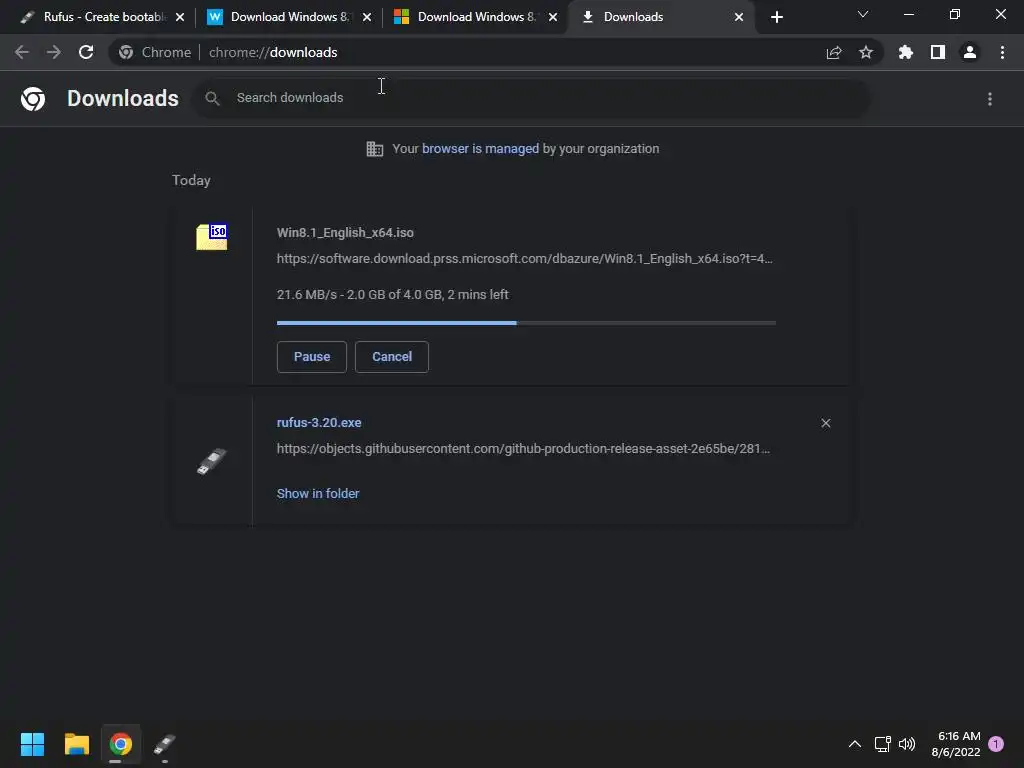1024x768 pixels.
Task: Click the download speed status text
Action: pos(392,295)
